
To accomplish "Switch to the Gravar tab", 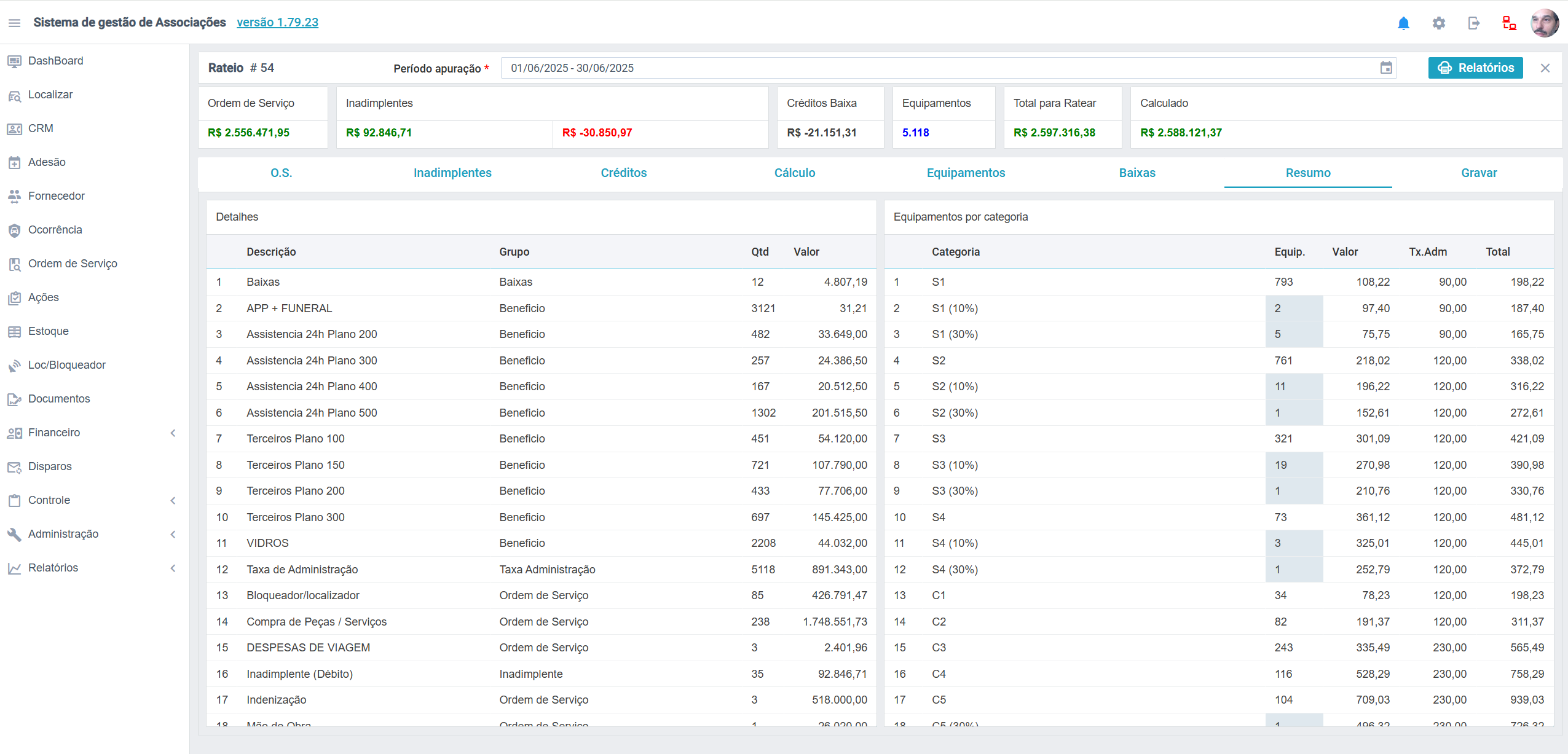I will [1478, 173].
